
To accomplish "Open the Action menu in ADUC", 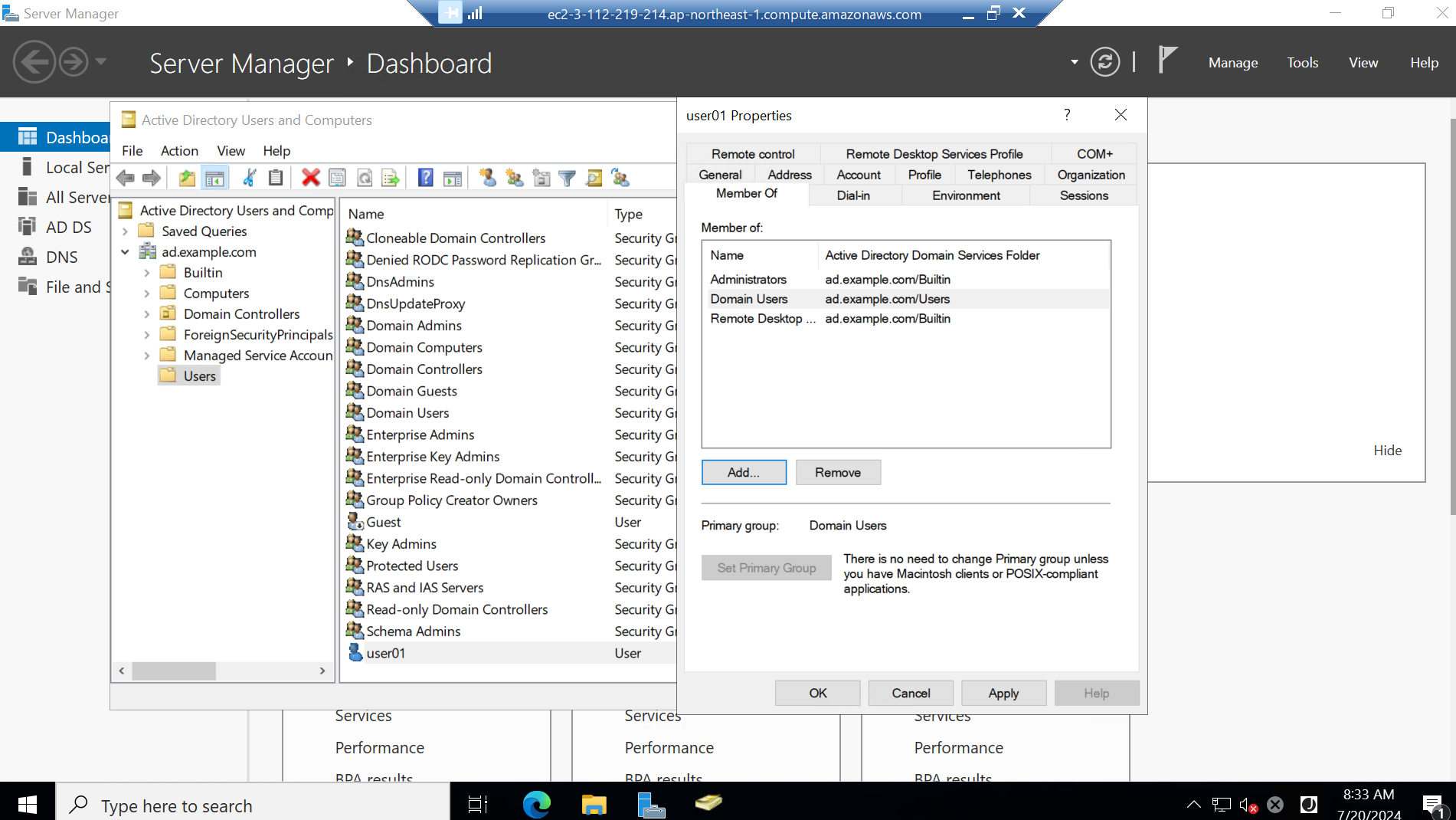I will 179,151.
